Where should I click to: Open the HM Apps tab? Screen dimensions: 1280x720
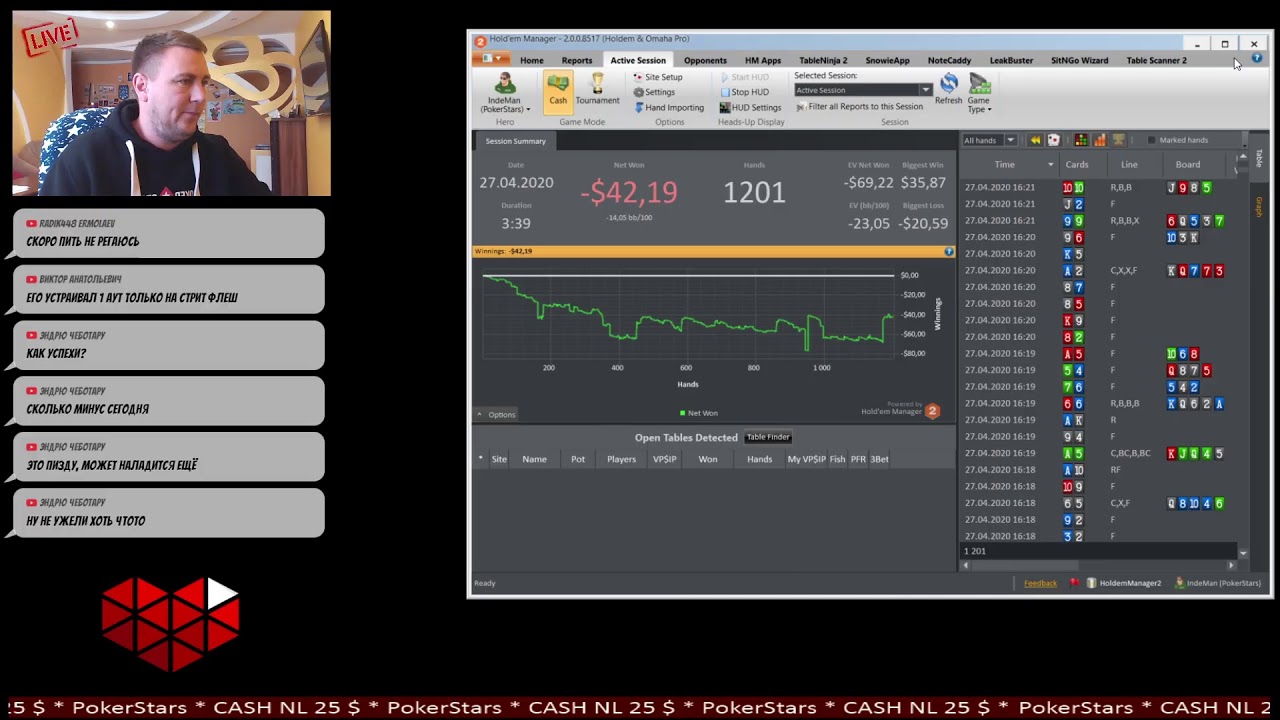763,60
